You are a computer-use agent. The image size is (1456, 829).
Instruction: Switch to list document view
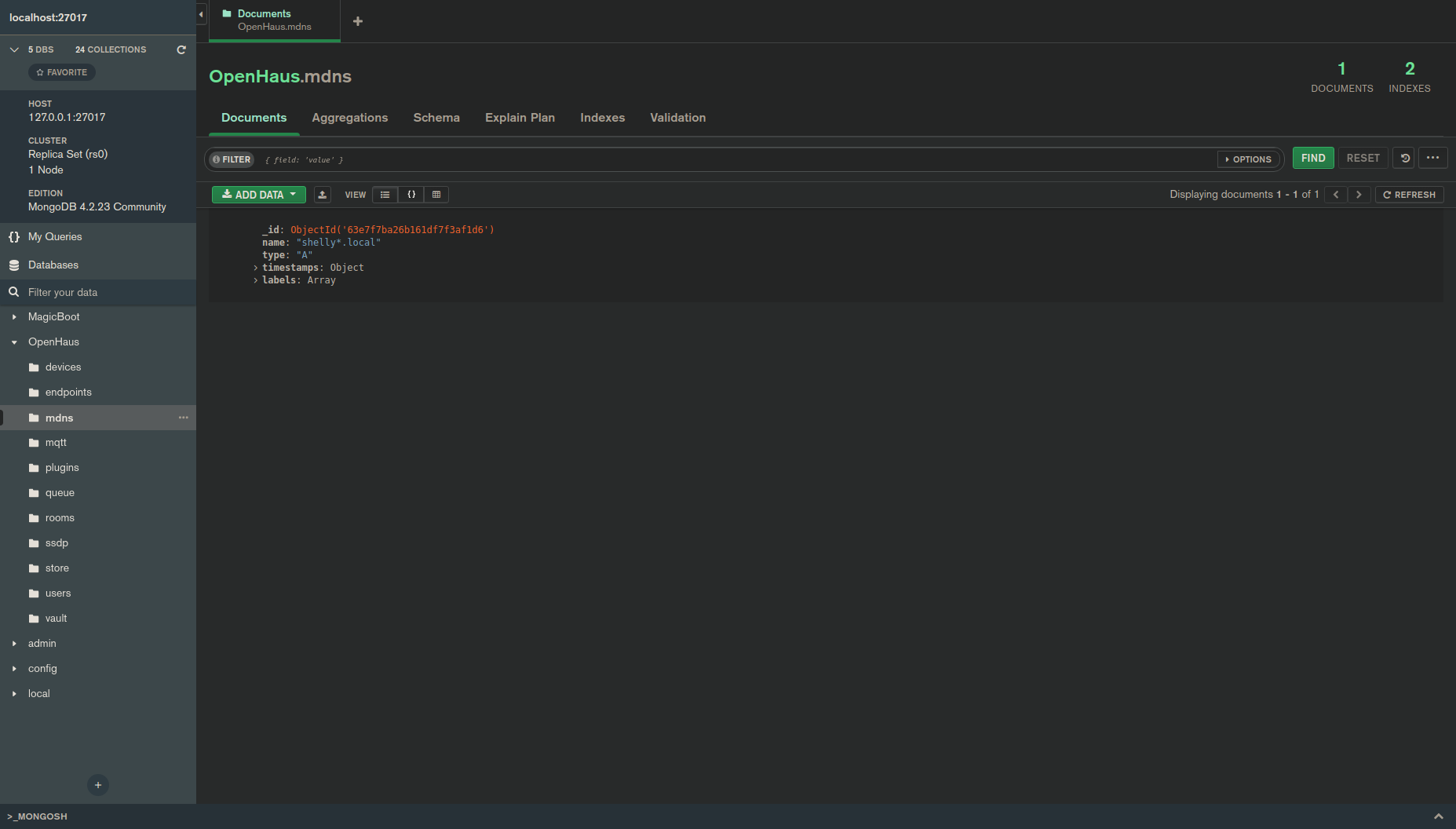pos(385,194)
